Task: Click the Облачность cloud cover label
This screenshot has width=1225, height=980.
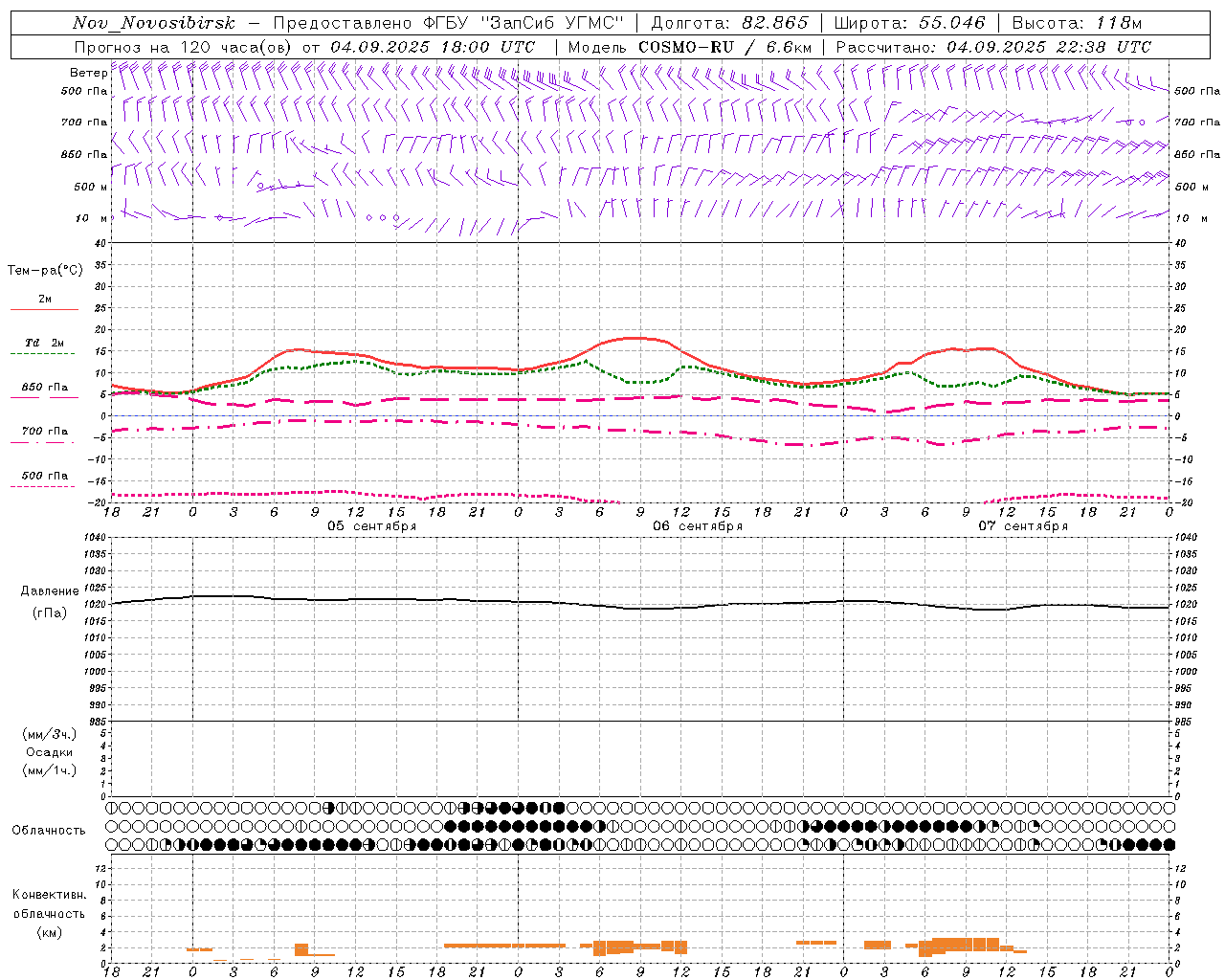Action: (x=49, y=830)
